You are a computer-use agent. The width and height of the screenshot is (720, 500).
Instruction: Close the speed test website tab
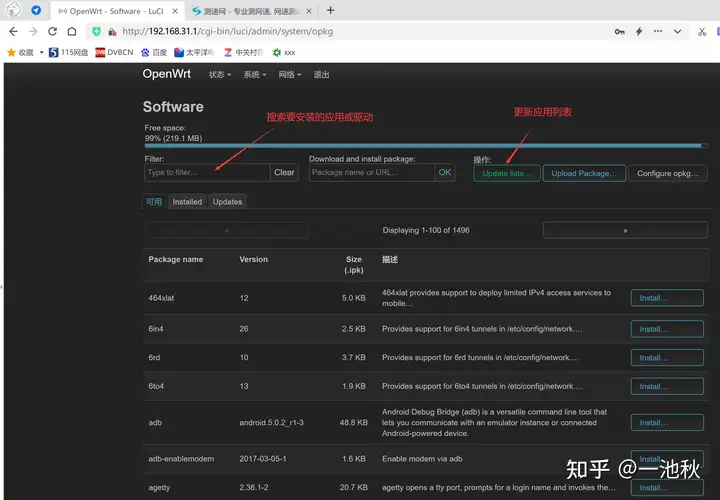click(309, 11)
